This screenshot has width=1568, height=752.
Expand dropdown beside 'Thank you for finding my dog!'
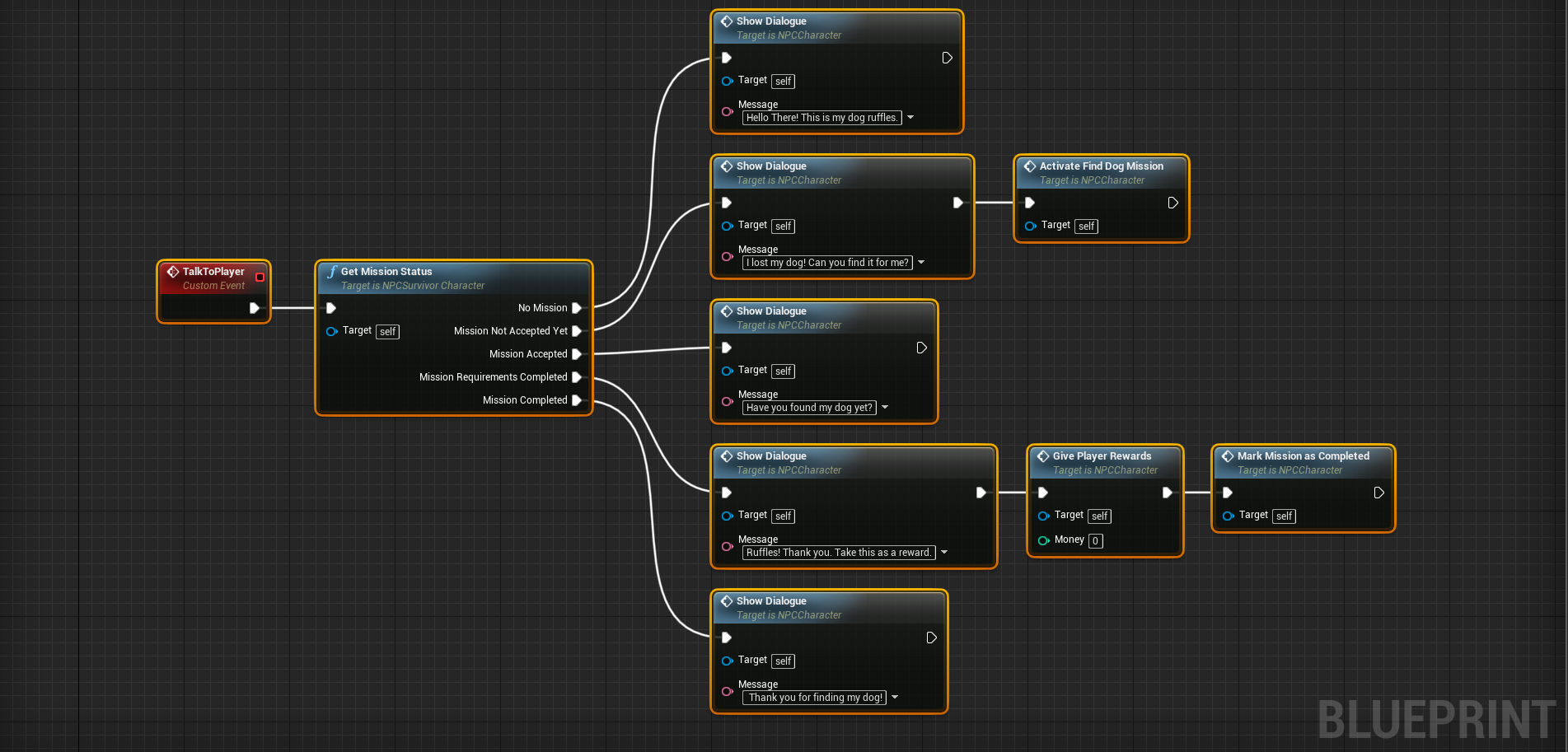(x=895, y=698)
